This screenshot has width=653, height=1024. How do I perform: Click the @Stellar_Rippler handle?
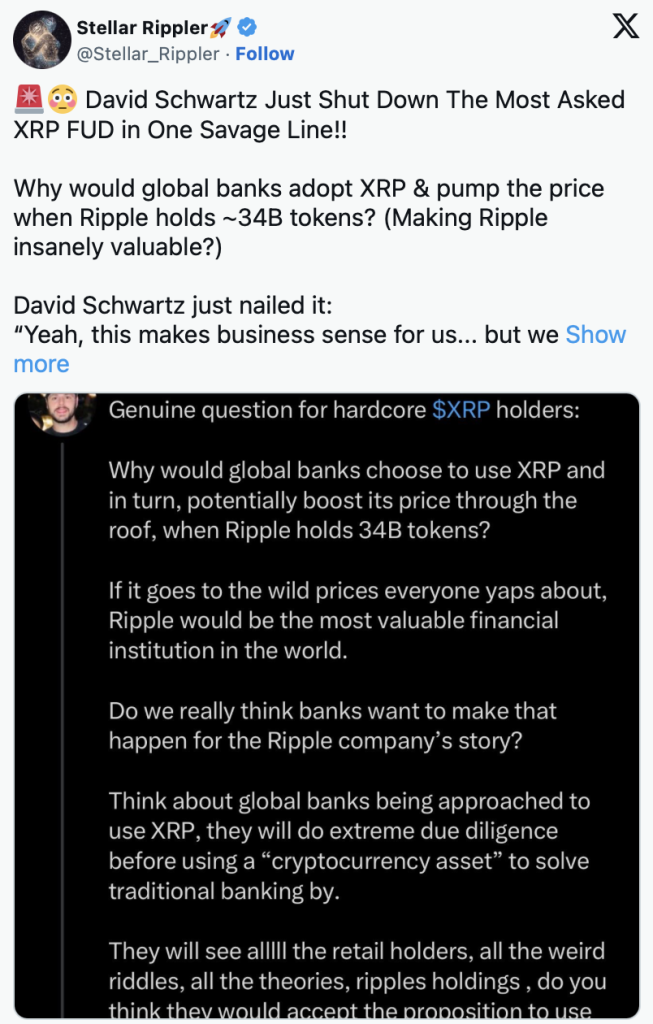pyautogui.click(x=148, y=53)
